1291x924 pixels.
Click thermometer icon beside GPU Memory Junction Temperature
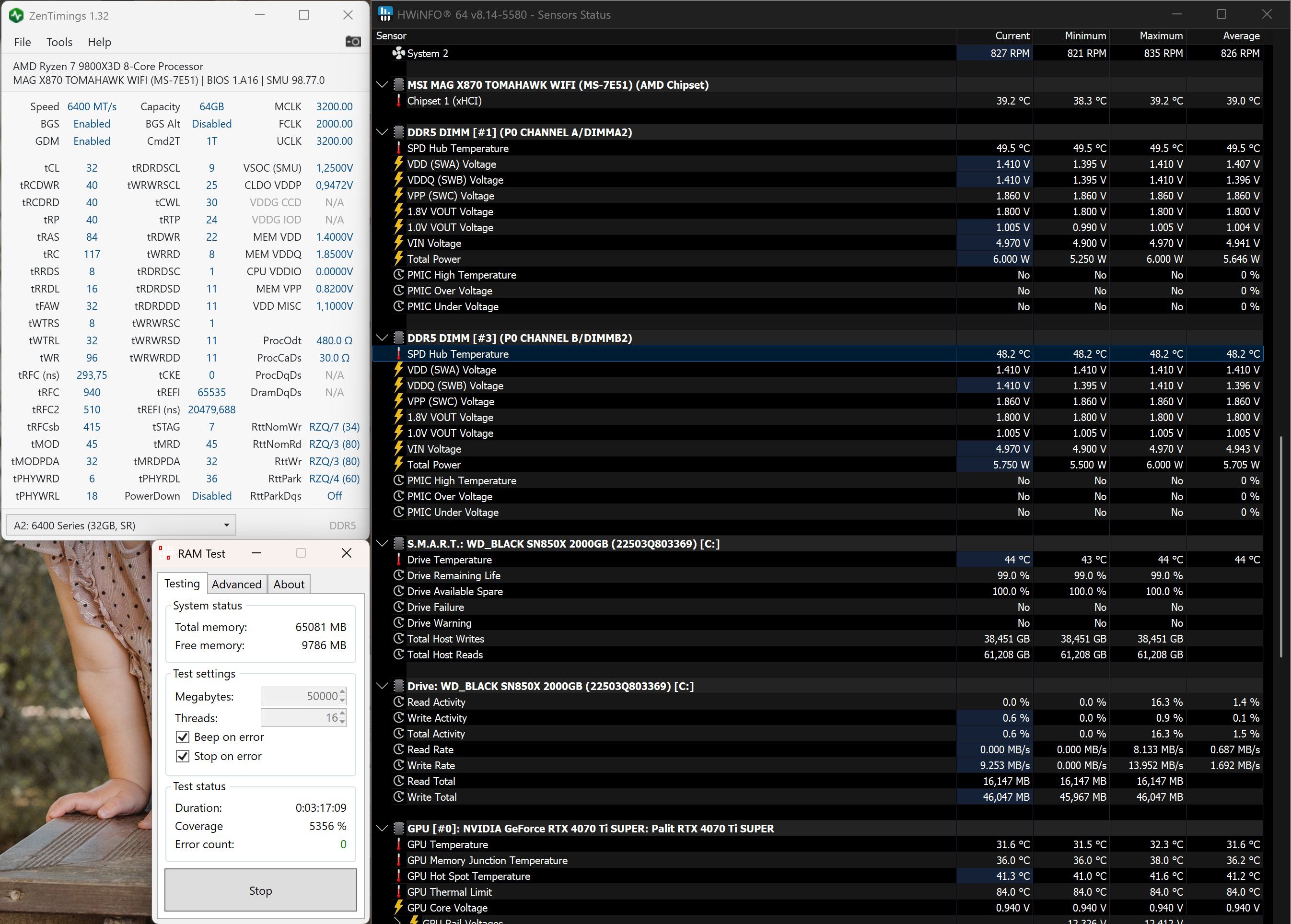click(399, 860)
